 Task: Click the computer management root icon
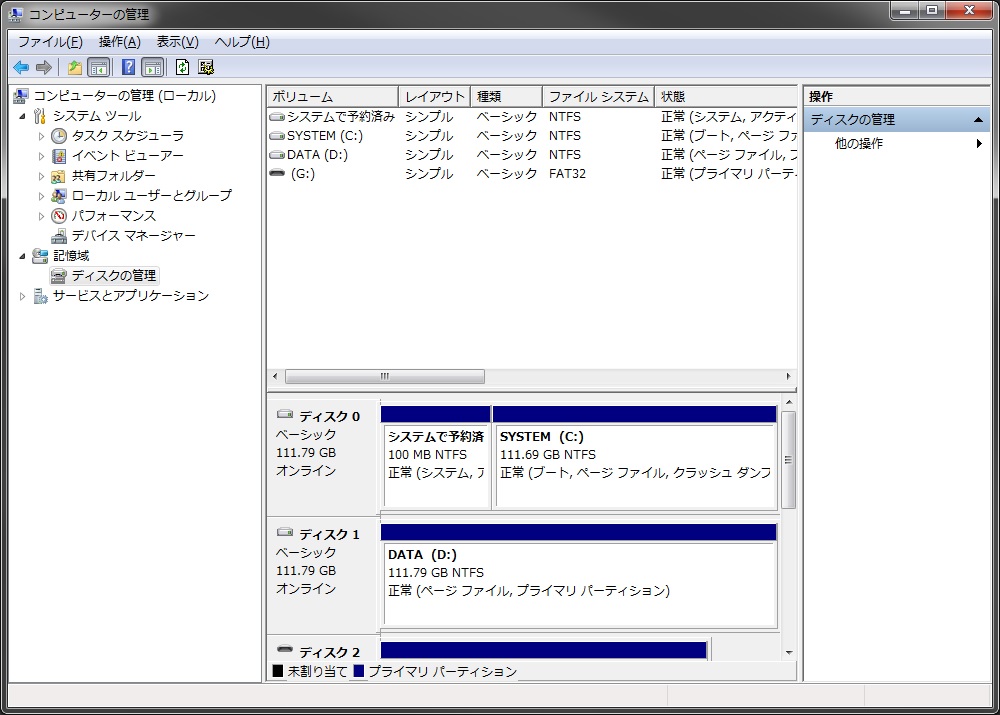tap(20, 96)
